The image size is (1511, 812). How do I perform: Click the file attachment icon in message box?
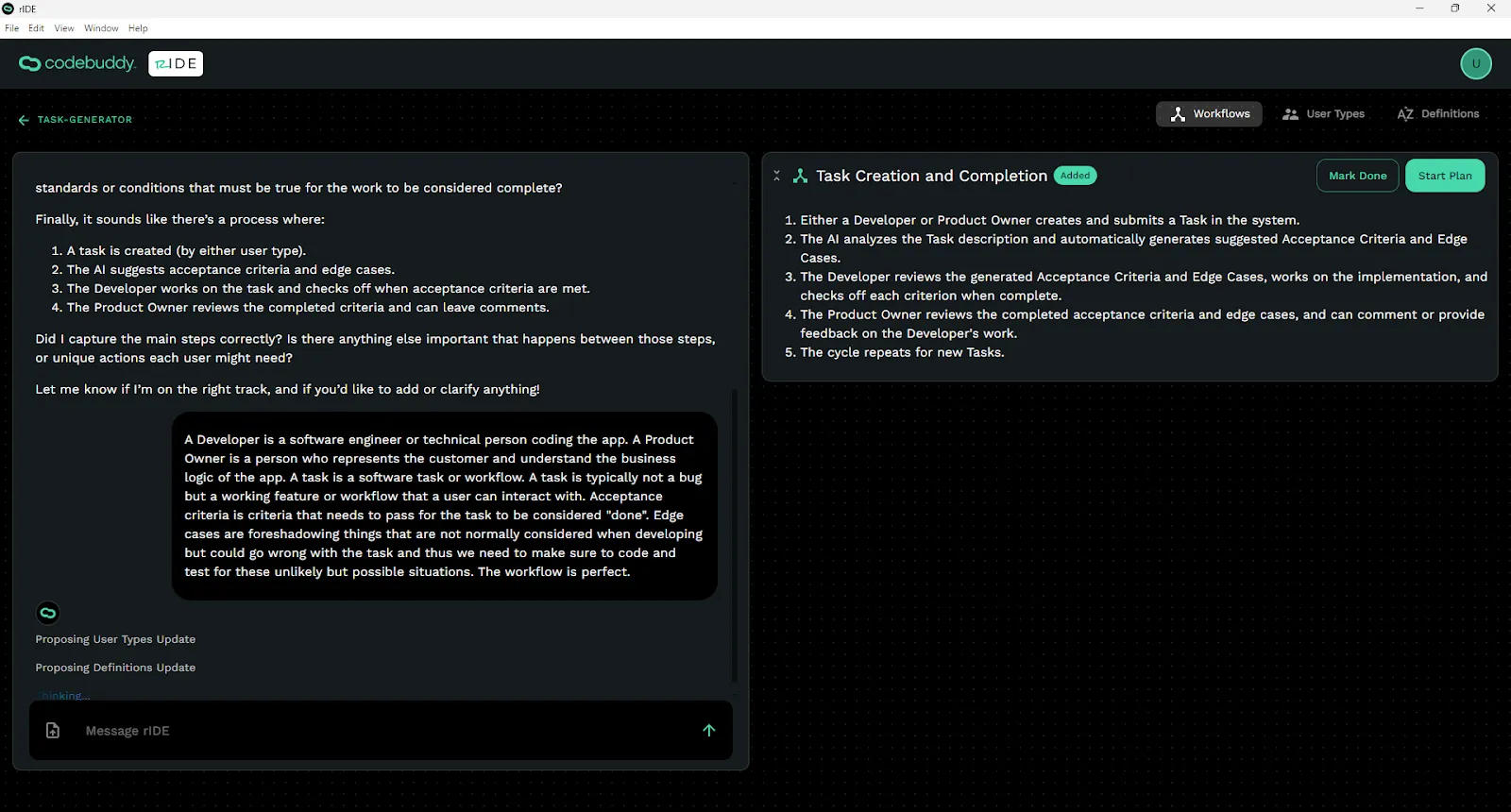pos(53,731)
